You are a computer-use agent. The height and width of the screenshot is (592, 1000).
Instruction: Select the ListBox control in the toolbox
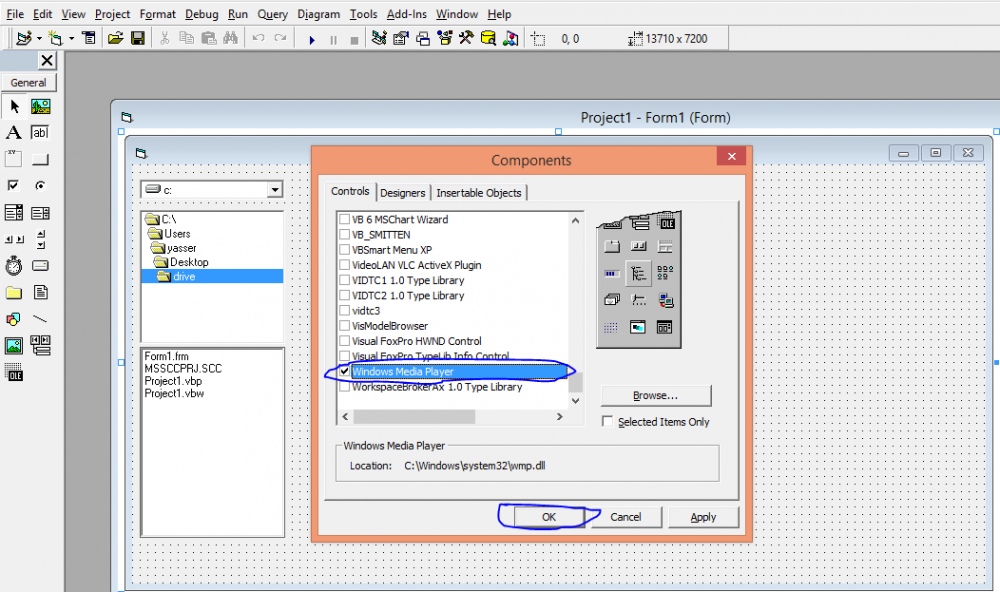40,212
